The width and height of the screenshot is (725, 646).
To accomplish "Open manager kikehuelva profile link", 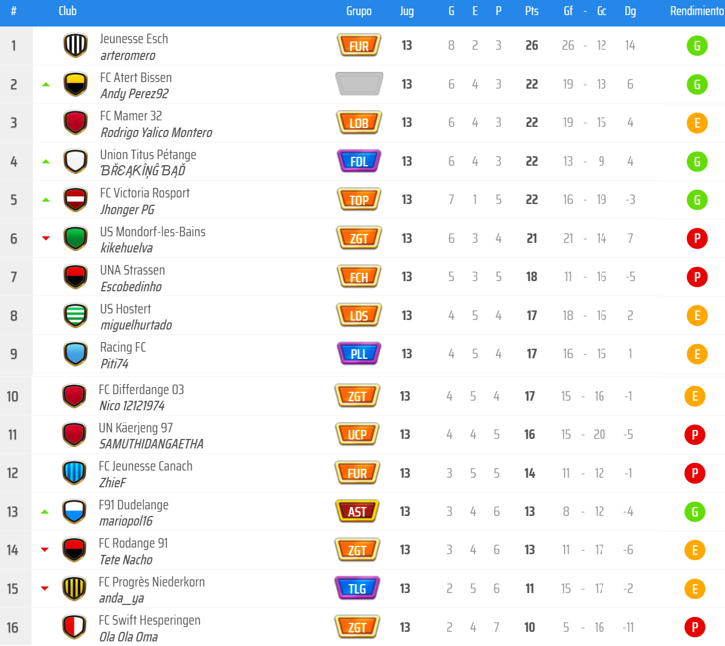I will (x=127, y=248).
